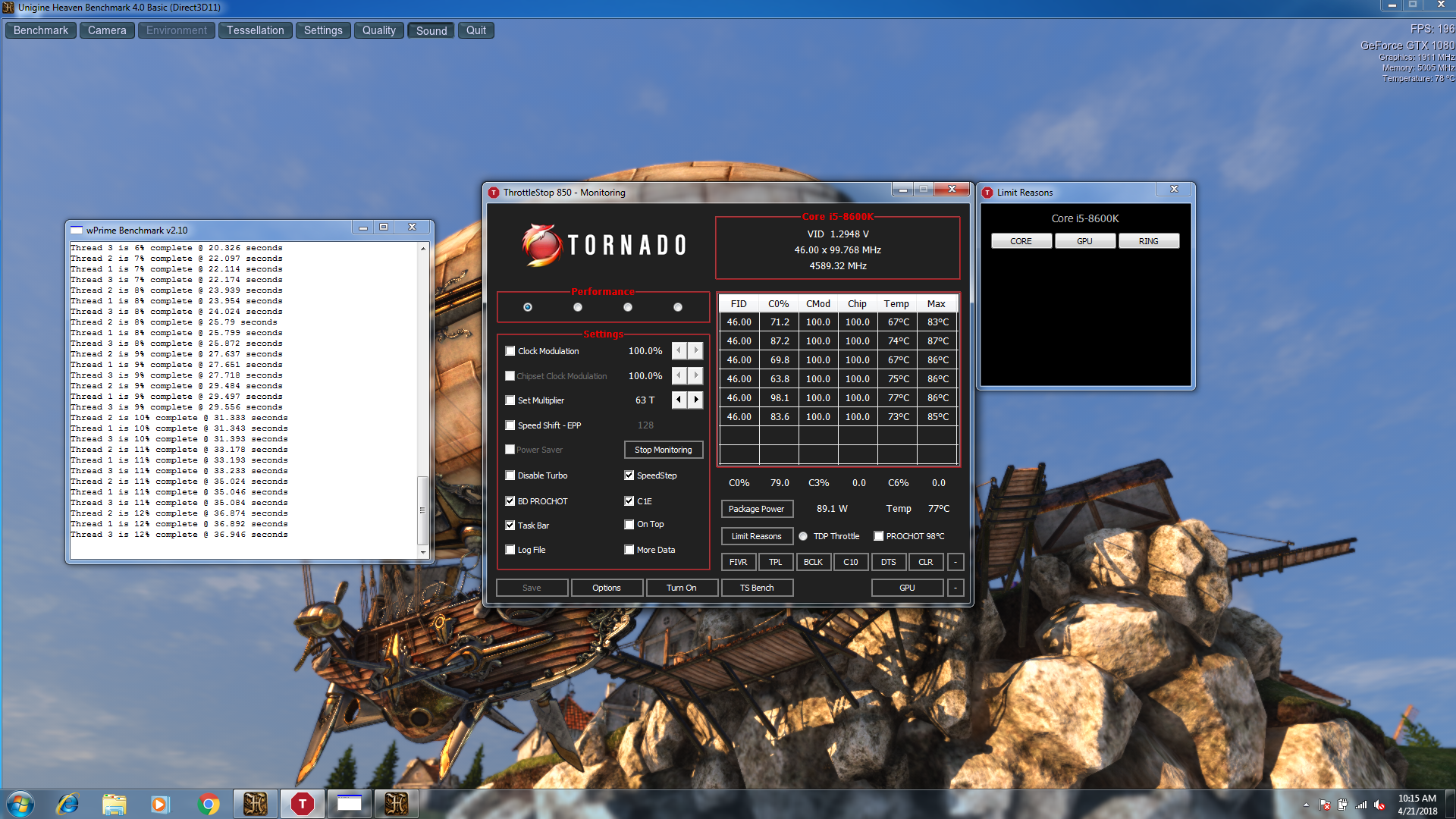1456x819 pixels.
Task: Select third Performance profile radio button
Action: (628, 307)
